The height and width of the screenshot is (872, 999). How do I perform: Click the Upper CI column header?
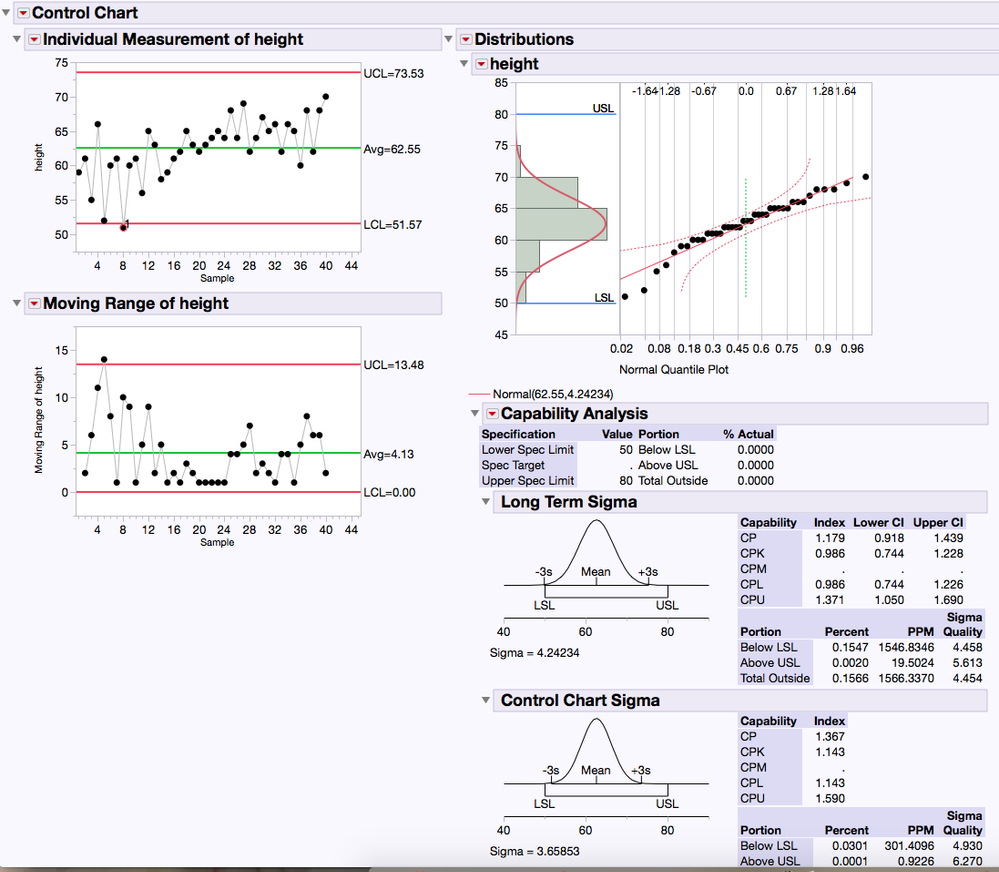[938, 523]
